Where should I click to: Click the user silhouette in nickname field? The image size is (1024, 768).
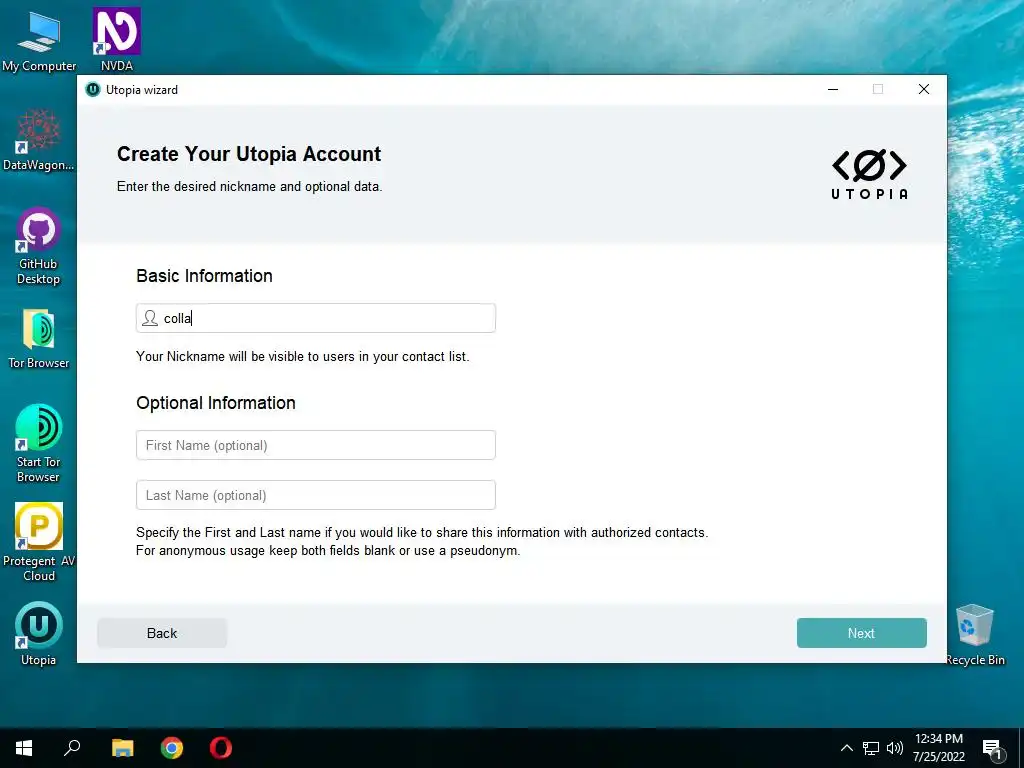[150, 318]
